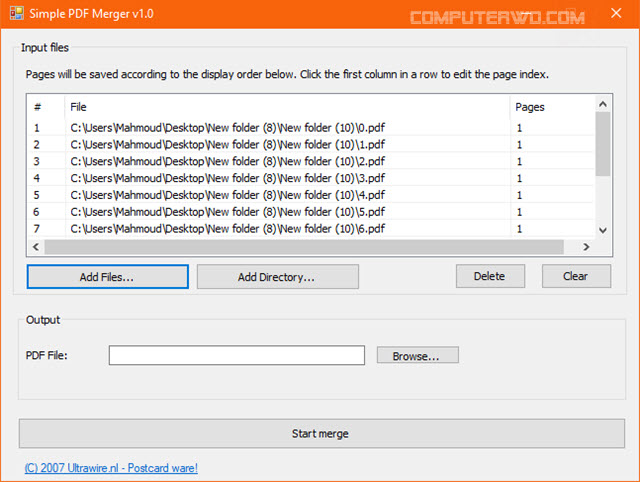Screen dimensions: 640x482
Task: Select the row for file 5.pdf
Action: pyautogui.click(x=310, y=212)
